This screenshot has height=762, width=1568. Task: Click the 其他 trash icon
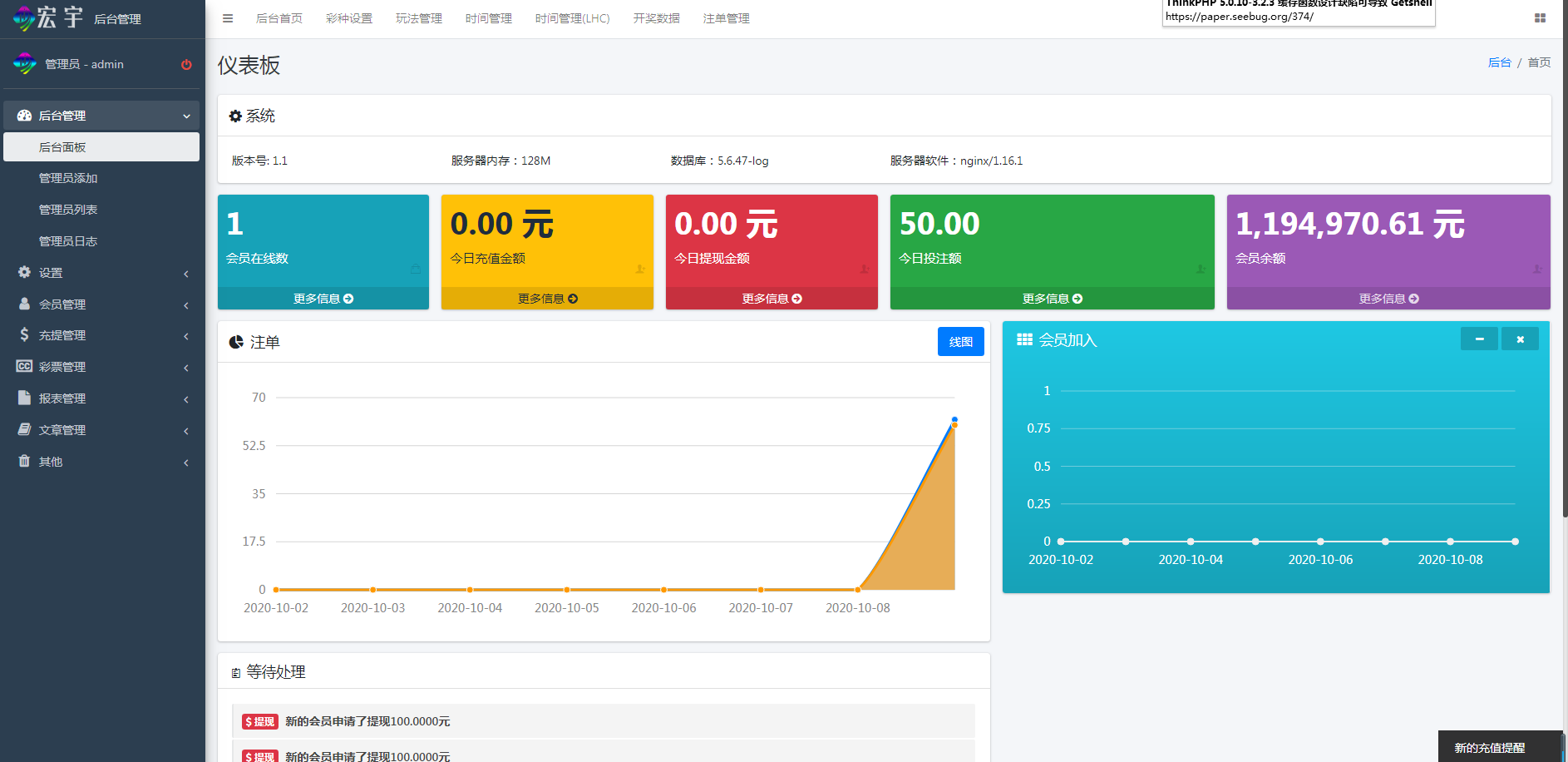24,461
